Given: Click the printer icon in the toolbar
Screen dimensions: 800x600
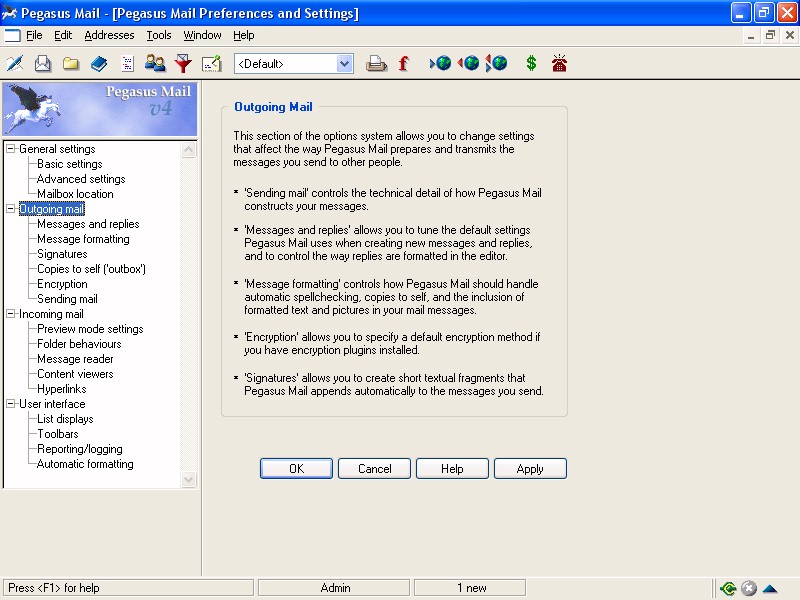Looking at the screenshot, I should coord(377,64).
